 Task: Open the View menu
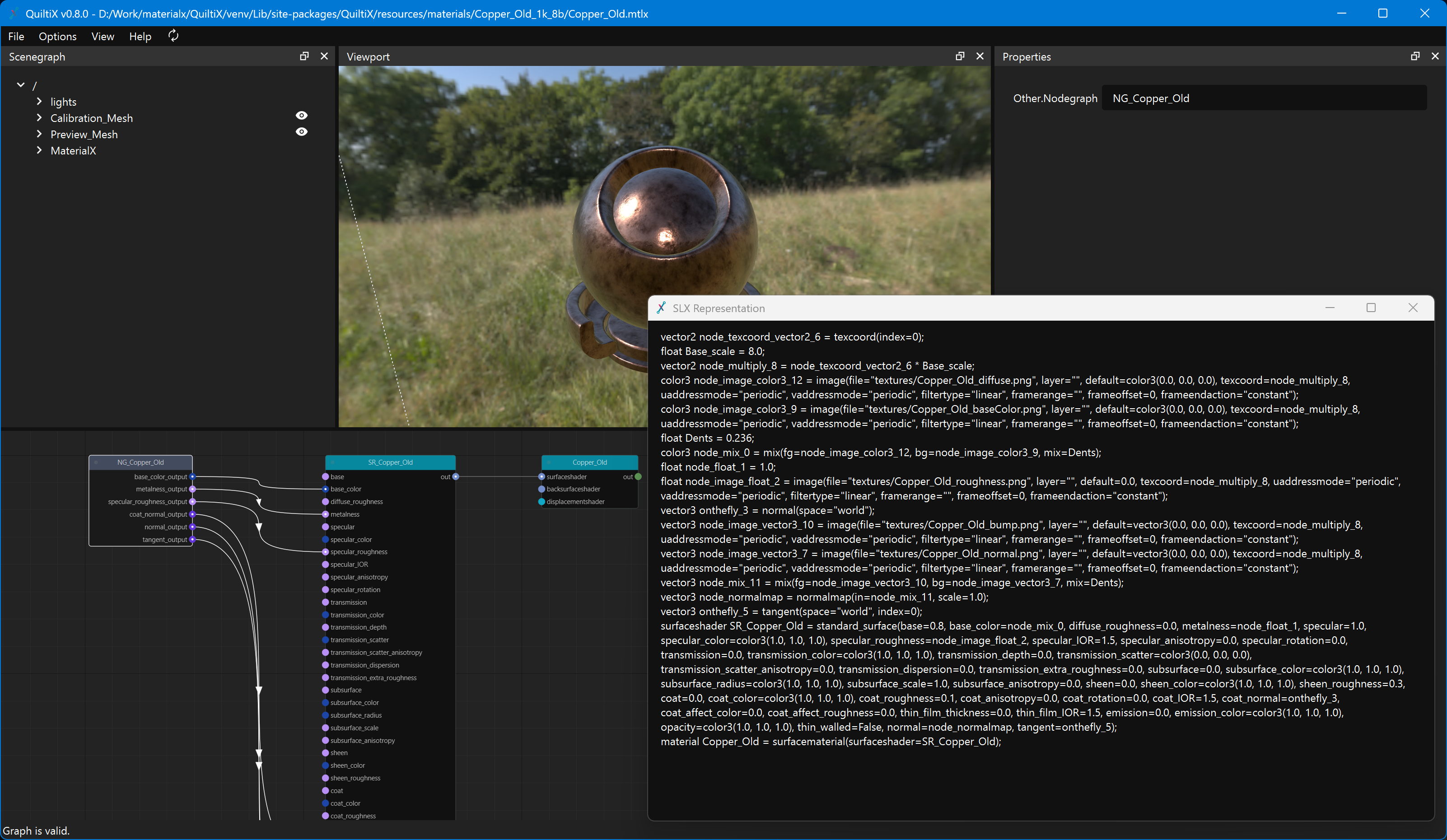[x=103, y=36]
